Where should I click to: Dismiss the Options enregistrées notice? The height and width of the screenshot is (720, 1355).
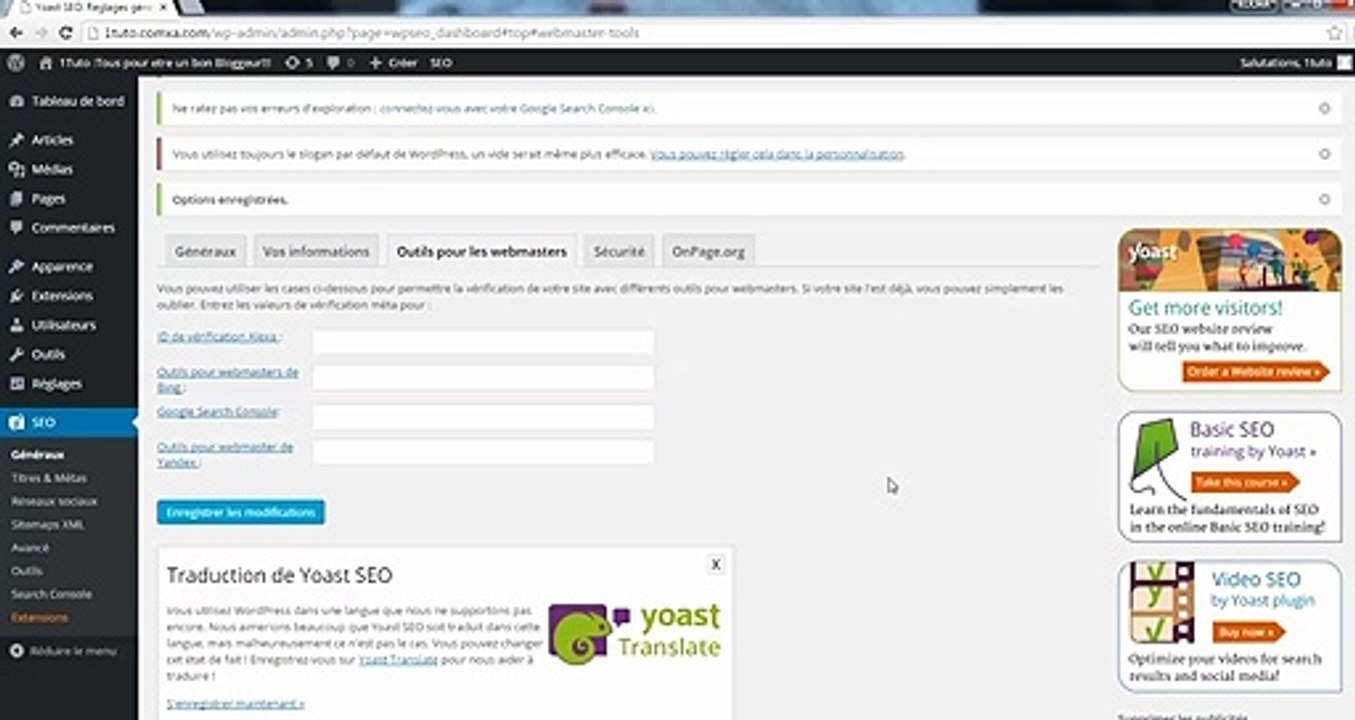coord(1324,199)
